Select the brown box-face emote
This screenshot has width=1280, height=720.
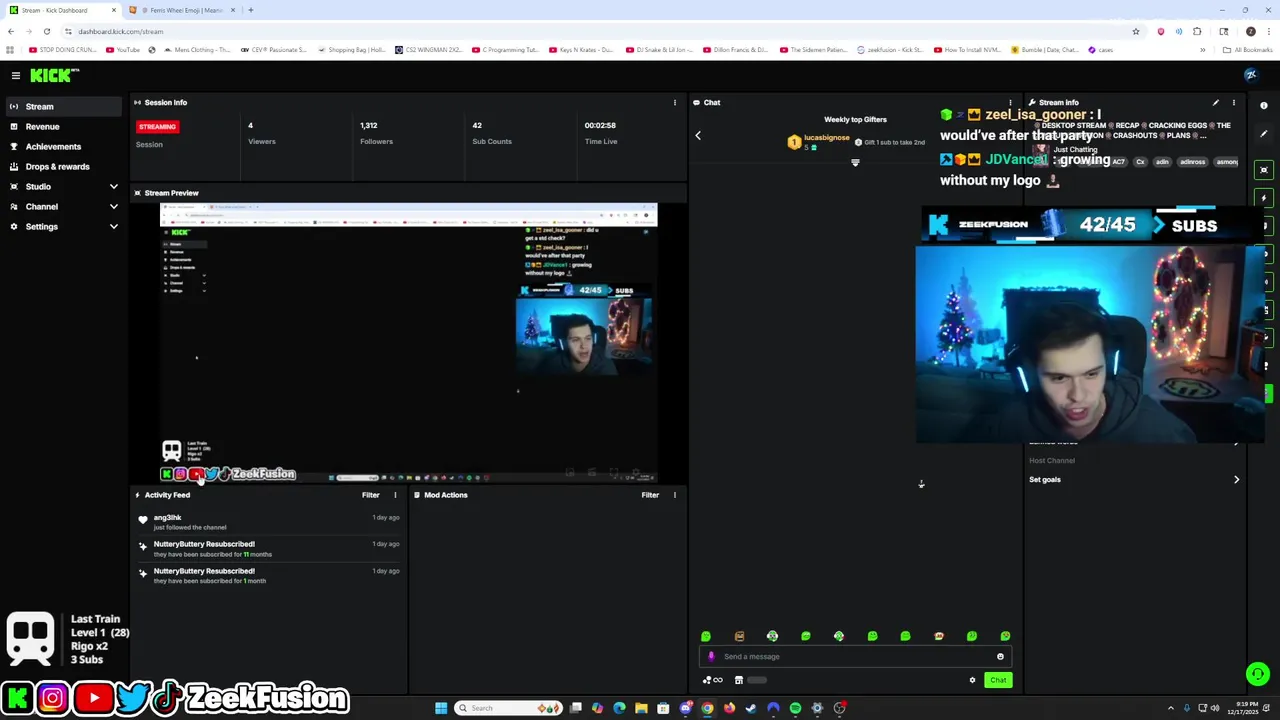tap(739, 636)
